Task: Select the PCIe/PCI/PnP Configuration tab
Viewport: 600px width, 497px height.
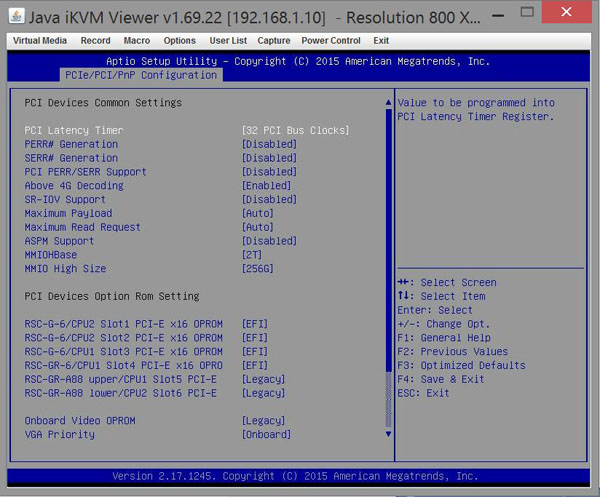Action: tap(140, 75)
